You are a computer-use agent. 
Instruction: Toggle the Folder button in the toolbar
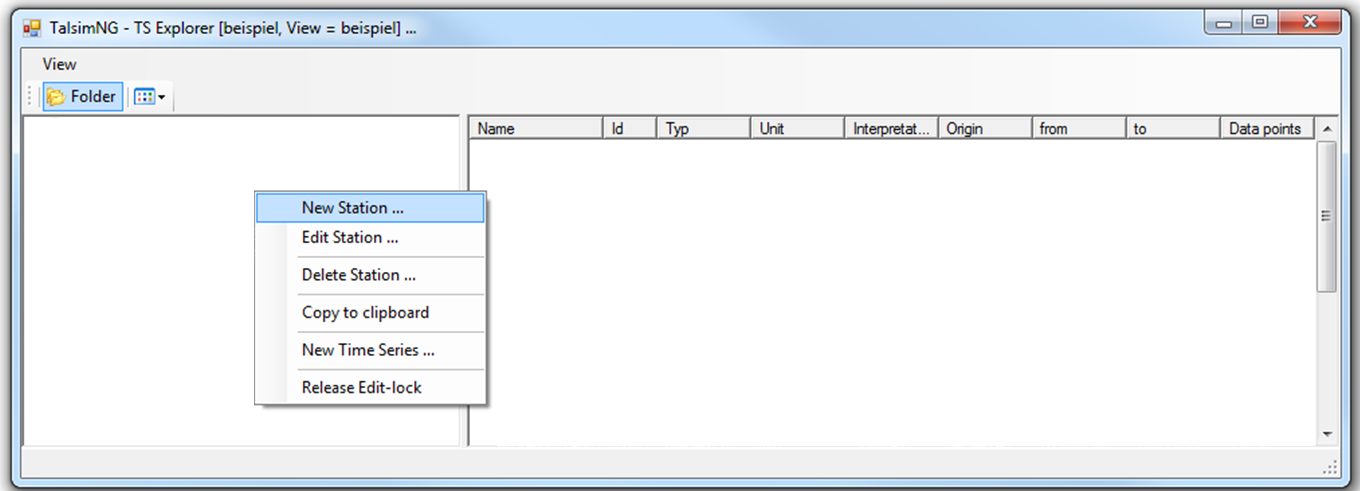click(x=83, y=97)
